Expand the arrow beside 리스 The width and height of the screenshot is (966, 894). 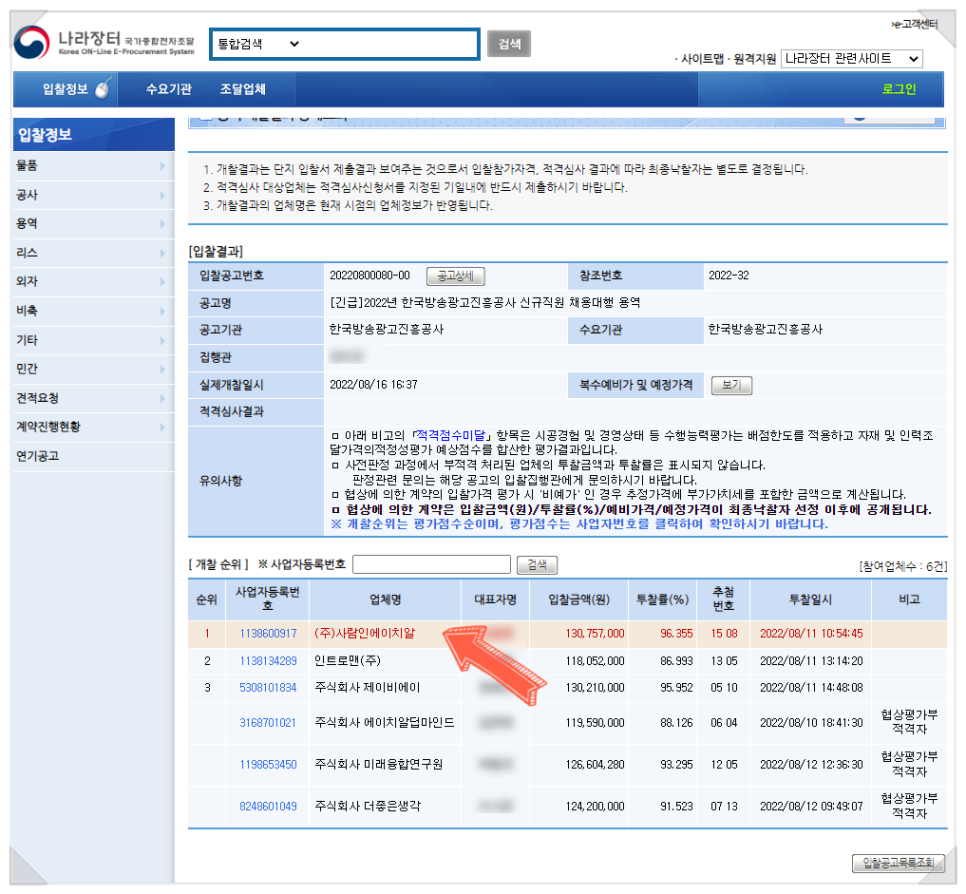click(163, 253)
